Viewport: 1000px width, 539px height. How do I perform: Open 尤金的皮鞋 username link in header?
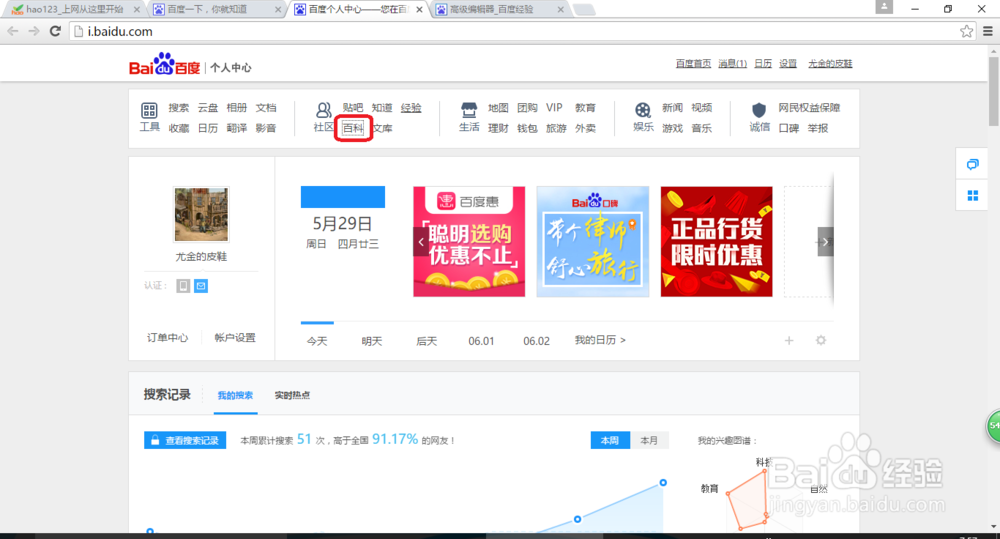point(830,64)
